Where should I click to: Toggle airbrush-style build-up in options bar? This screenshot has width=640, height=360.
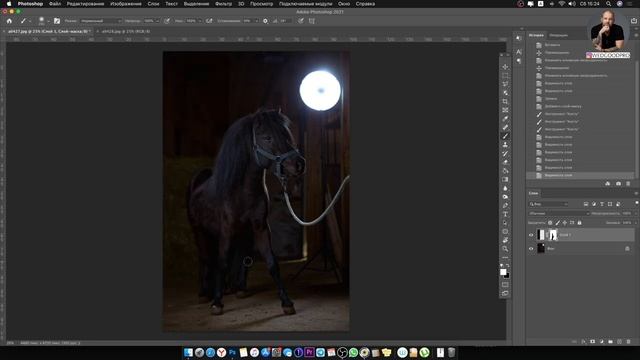(209, 21)
